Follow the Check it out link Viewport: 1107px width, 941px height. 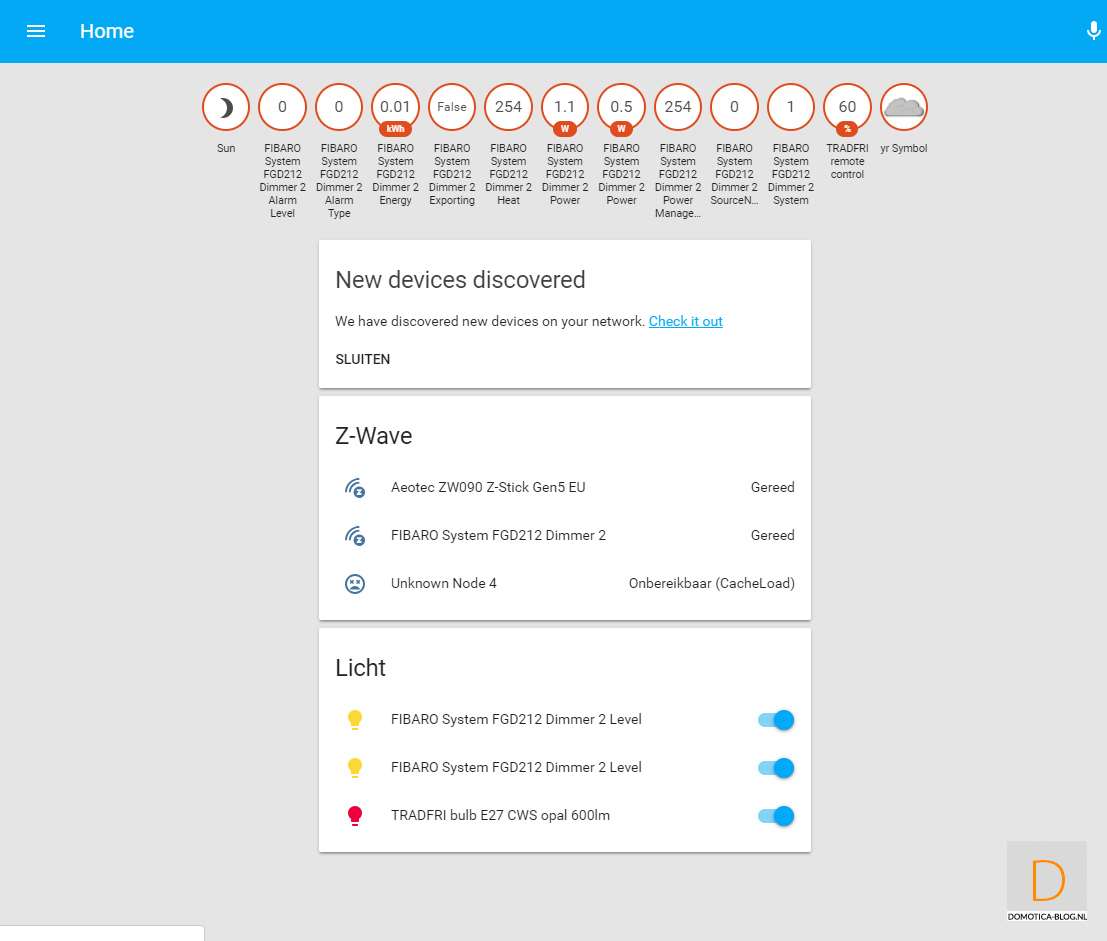(685, 322)
